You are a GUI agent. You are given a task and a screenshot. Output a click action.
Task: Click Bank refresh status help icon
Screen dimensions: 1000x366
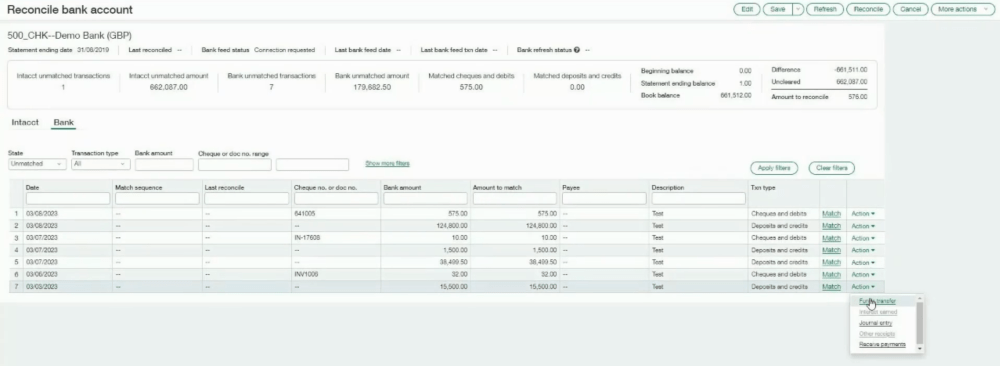pyautogui.click(x=577, y=50)
